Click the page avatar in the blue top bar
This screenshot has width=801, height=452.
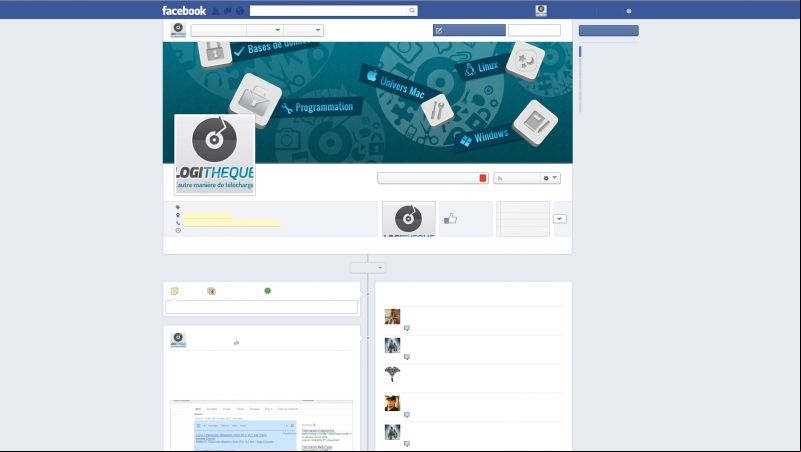click(x=541, y=10)
